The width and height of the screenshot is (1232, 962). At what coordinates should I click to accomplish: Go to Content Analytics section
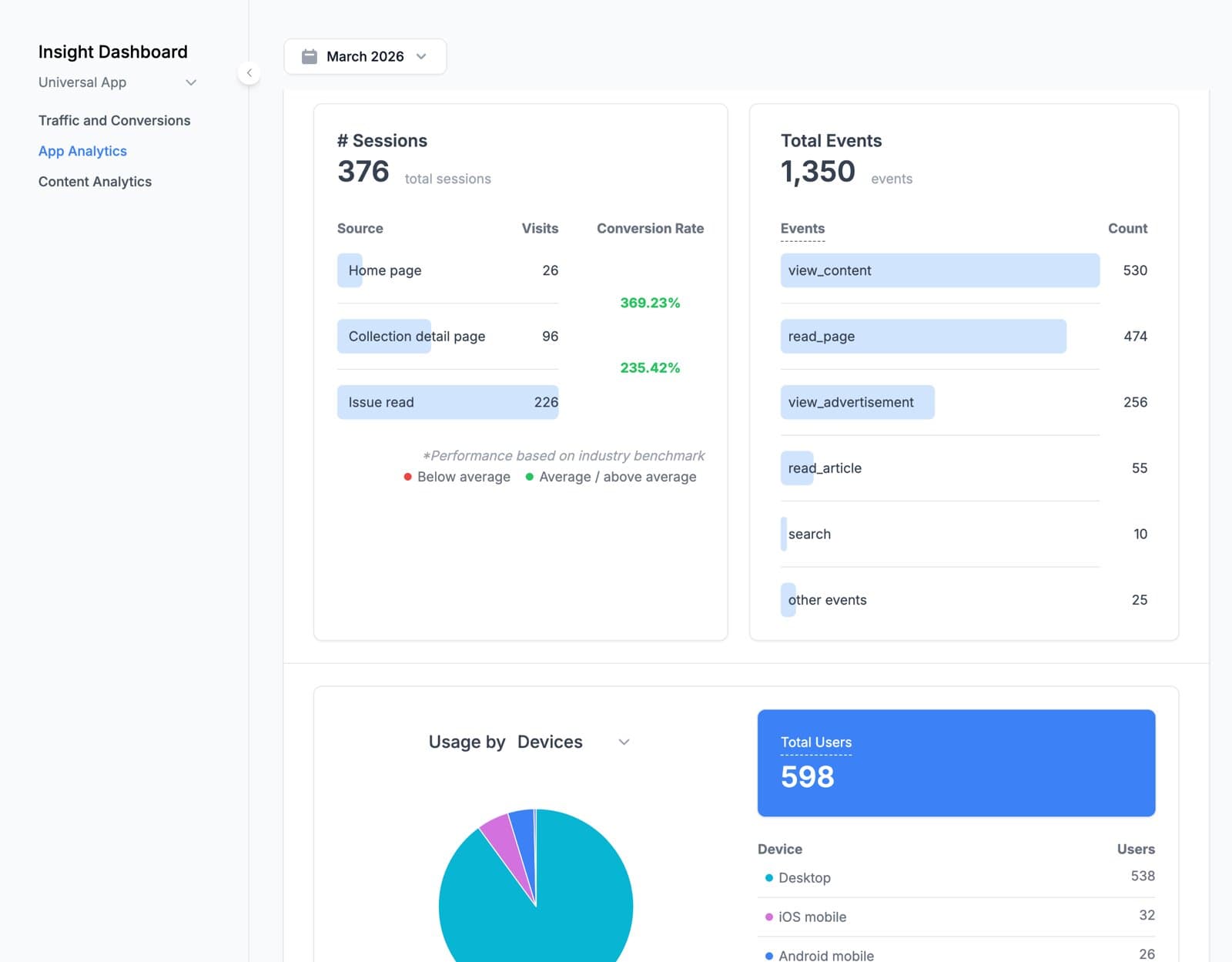tap(95, 182)
